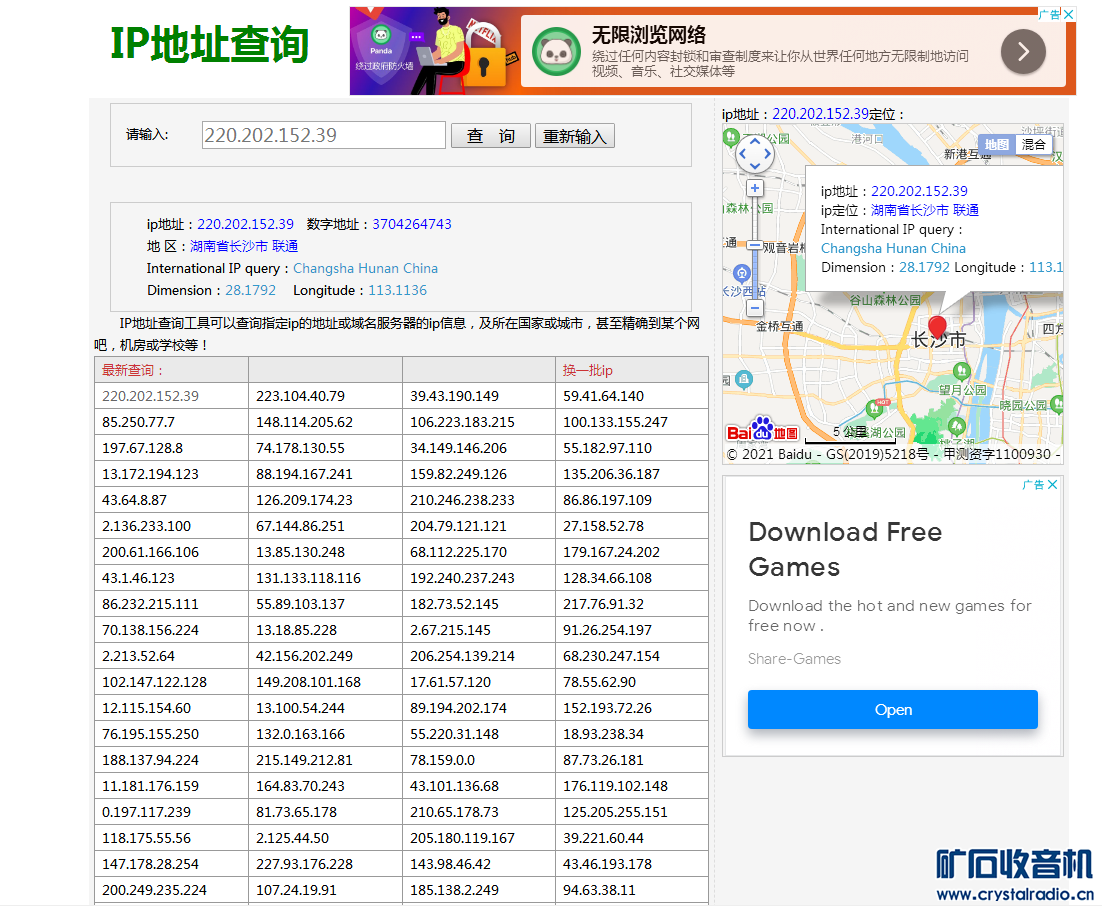Zoom out the map with the minus button

coord(755,308)
